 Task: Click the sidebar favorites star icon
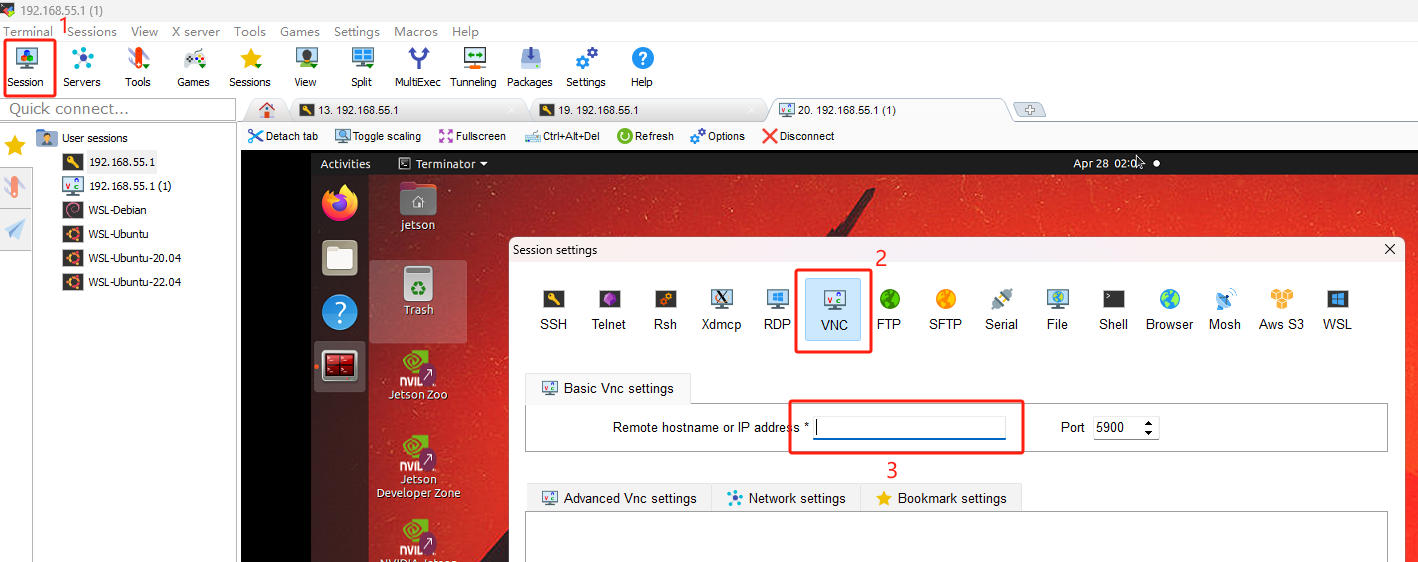tap(15, 146)
